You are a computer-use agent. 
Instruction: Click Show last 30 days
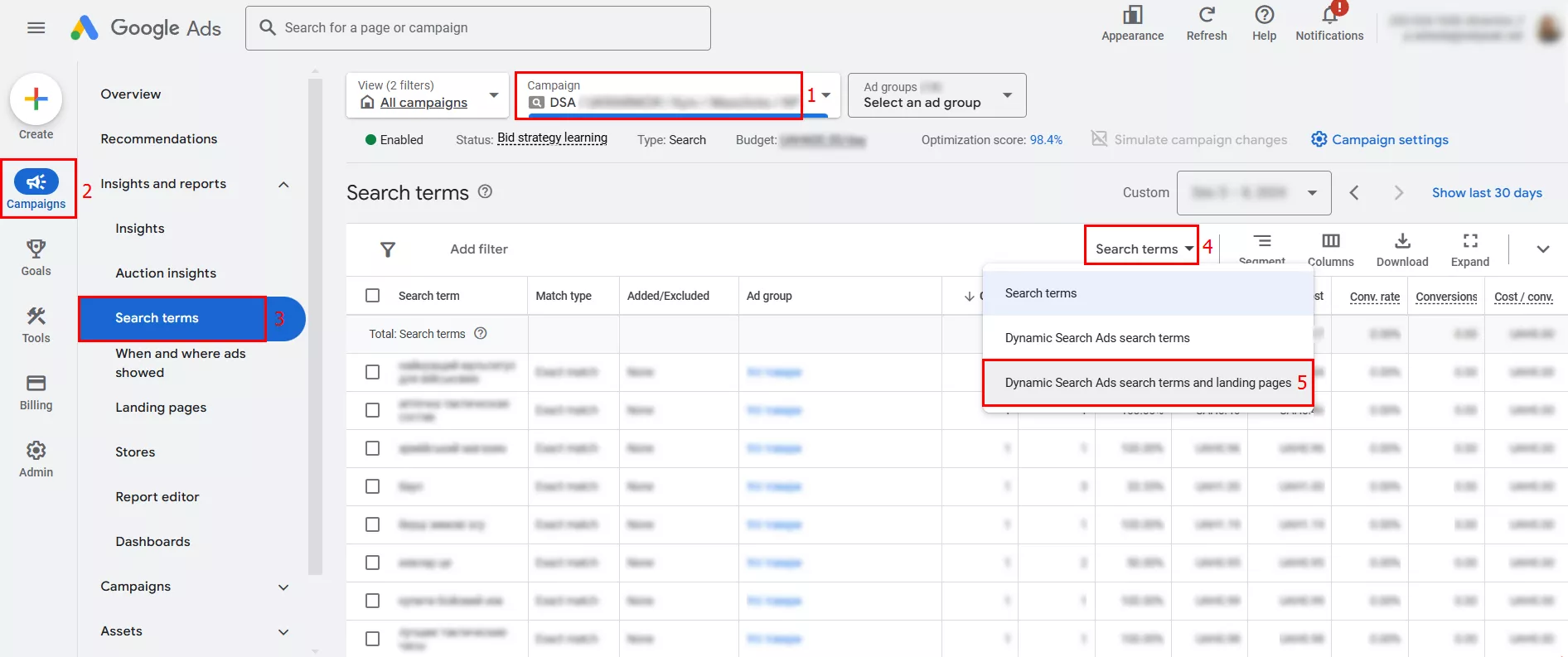(x=1487, y=193)
